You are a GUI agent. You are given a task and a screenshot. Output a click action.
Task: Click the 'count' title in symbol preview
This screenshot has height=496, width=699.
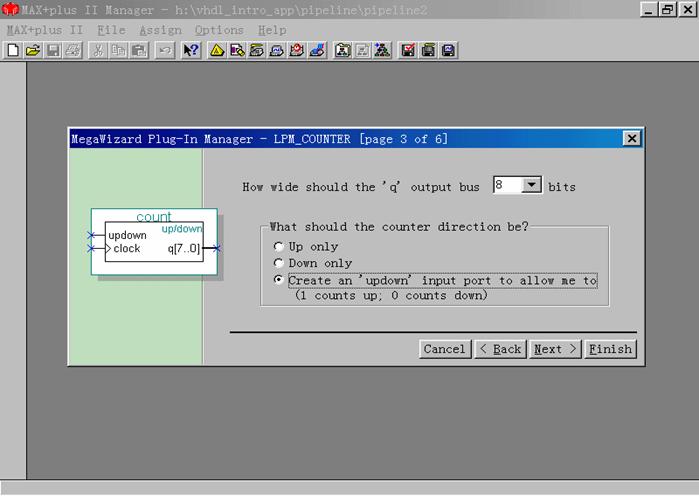coord(154,217)
